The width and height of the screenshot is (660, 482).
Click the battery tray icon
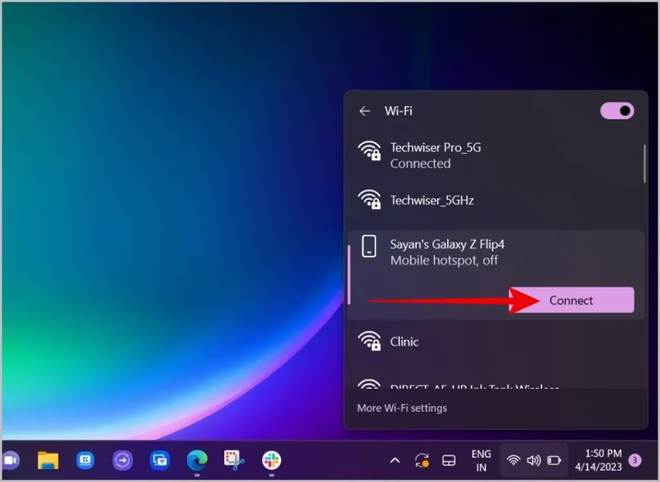[x=554, y=461]
